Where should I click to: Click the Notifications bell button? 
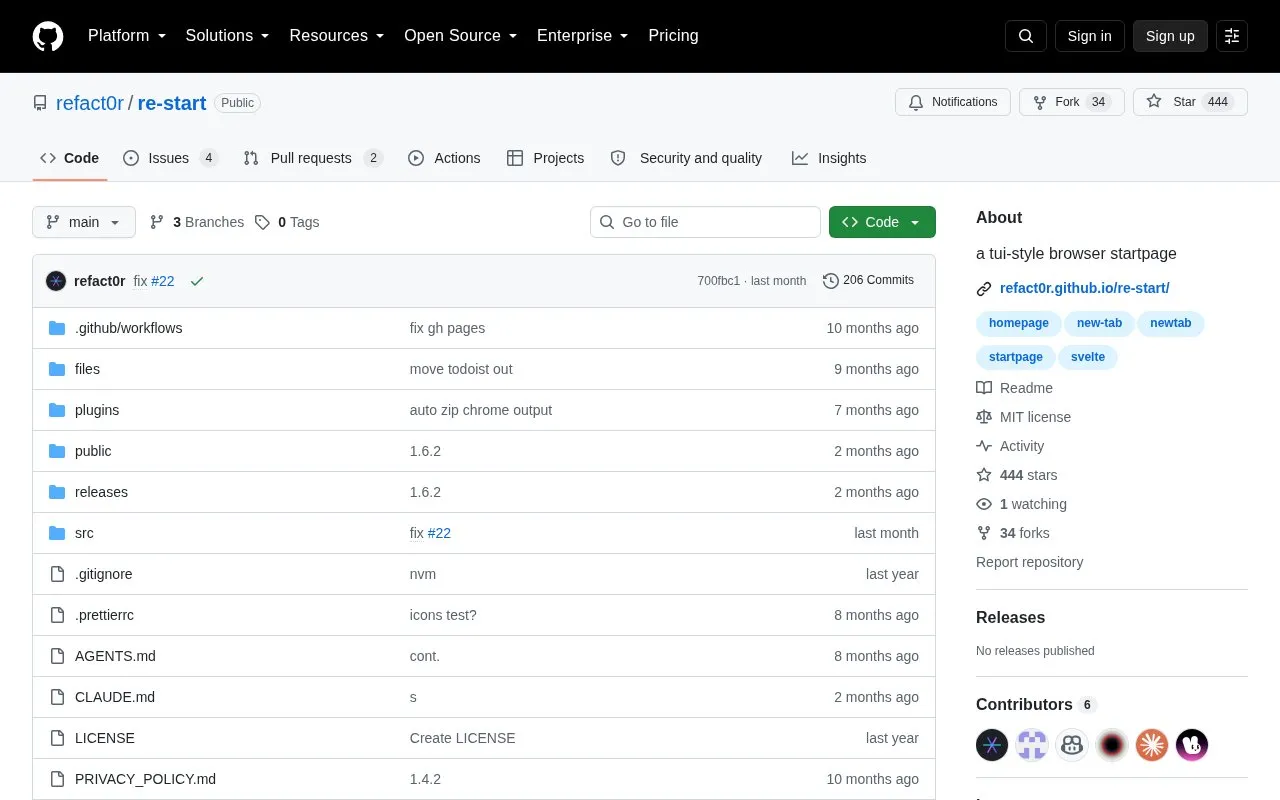tap(953, 102)
